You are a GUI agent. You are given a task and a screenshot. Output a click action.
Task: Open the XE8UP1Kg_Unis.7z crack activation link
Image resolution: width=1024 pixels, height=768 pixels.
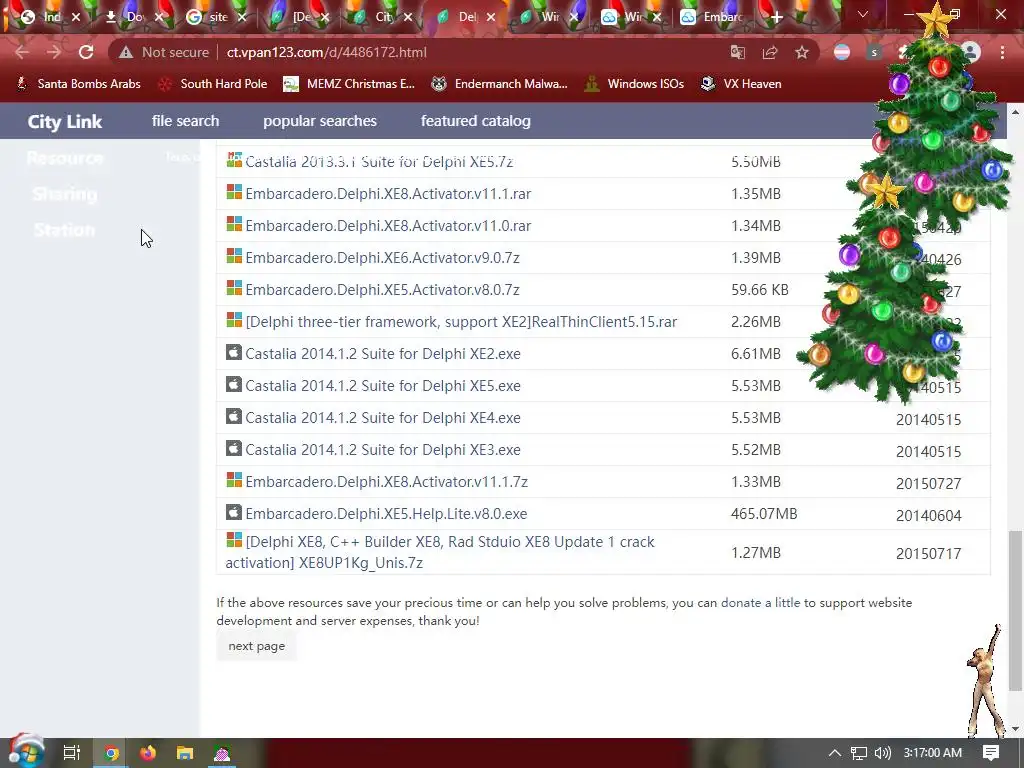click(x=440, y=552)
